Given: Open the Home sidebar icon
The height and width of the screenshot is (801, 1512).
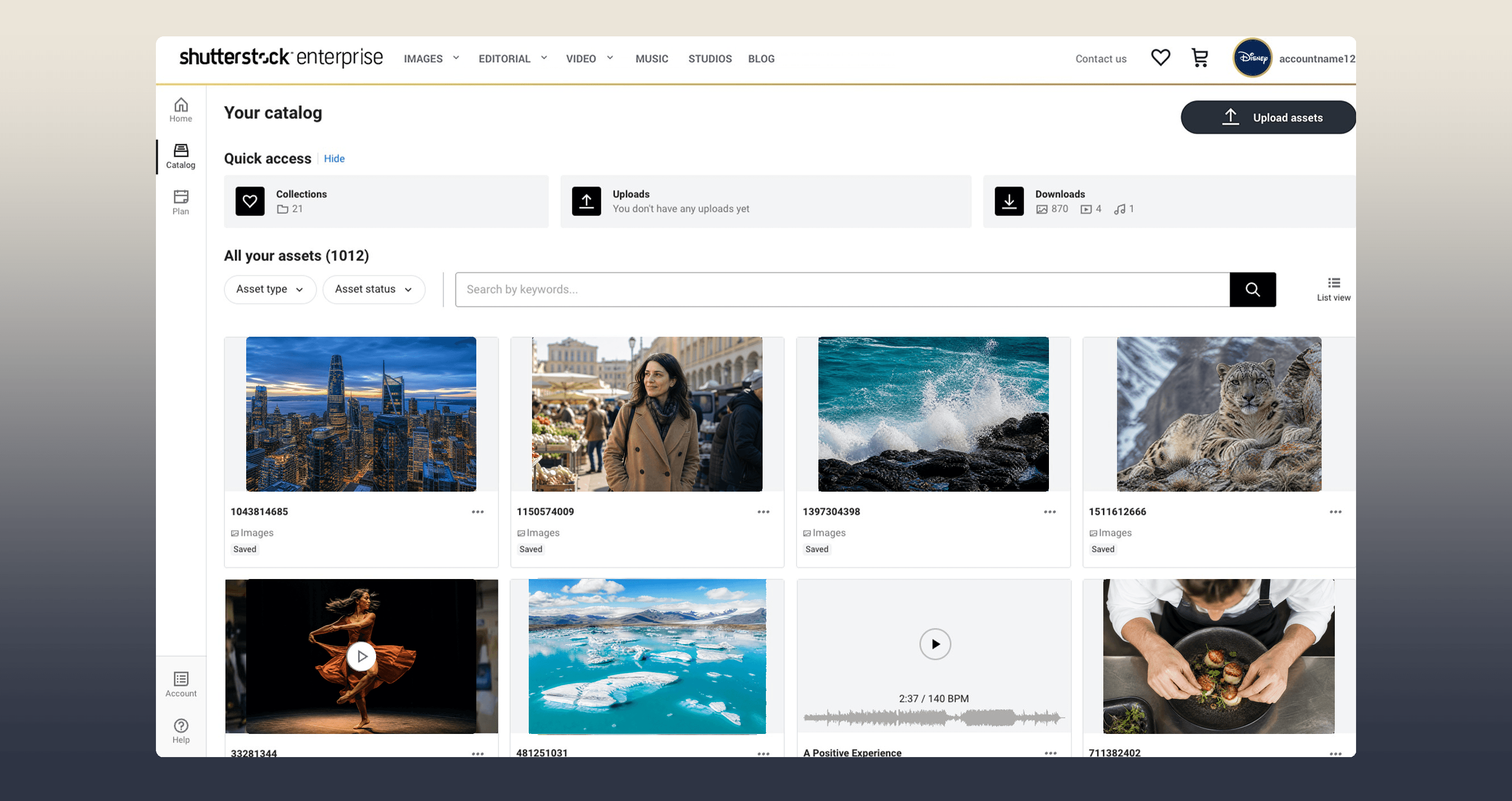Looking at the screenshot, I should [181, 110].
